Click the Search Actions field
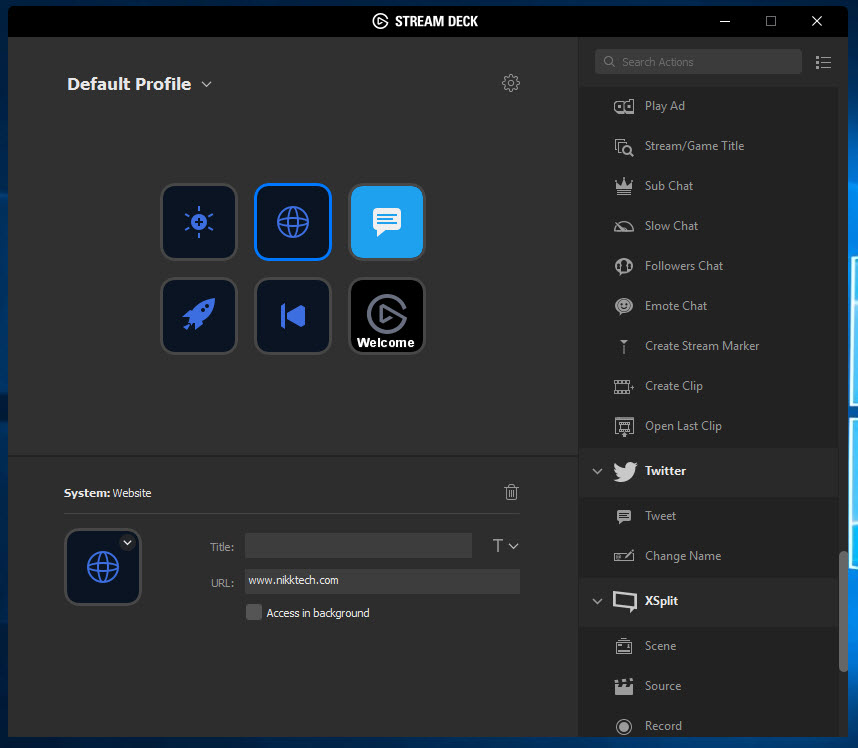 point(698,62)
